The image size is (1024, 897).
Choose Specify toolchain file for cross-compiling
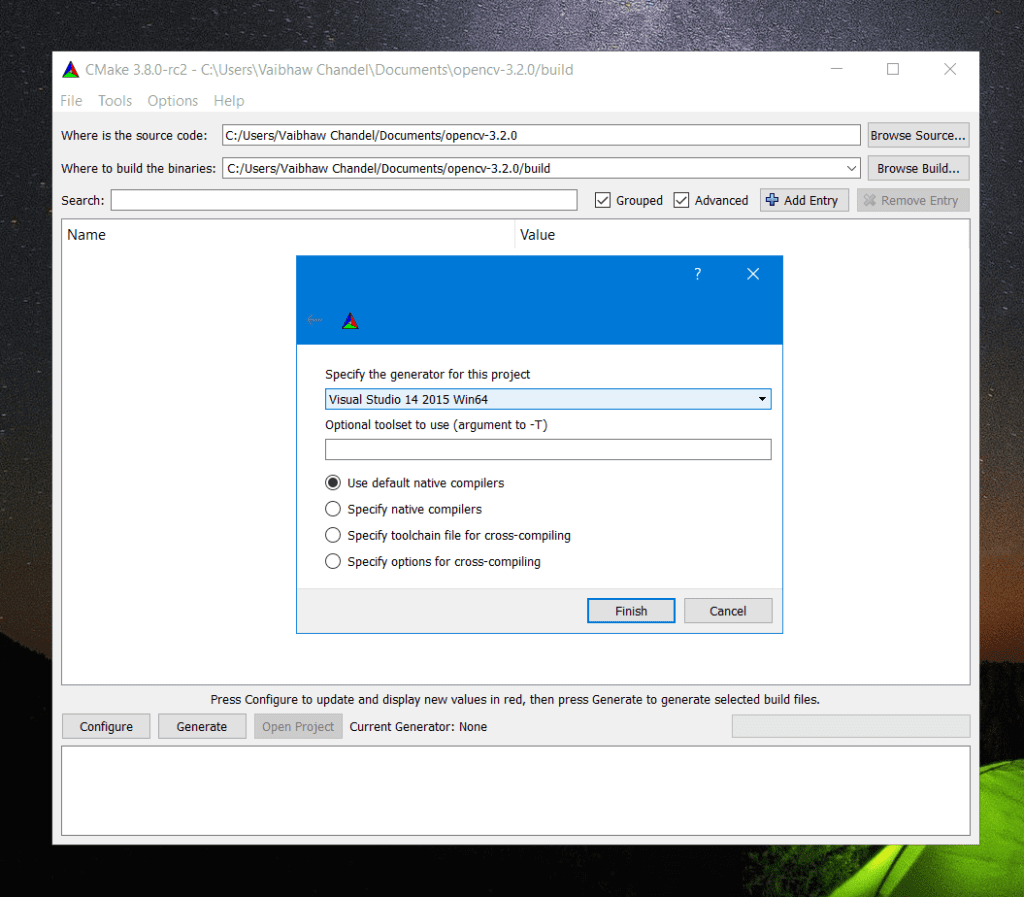click(331, 535)
